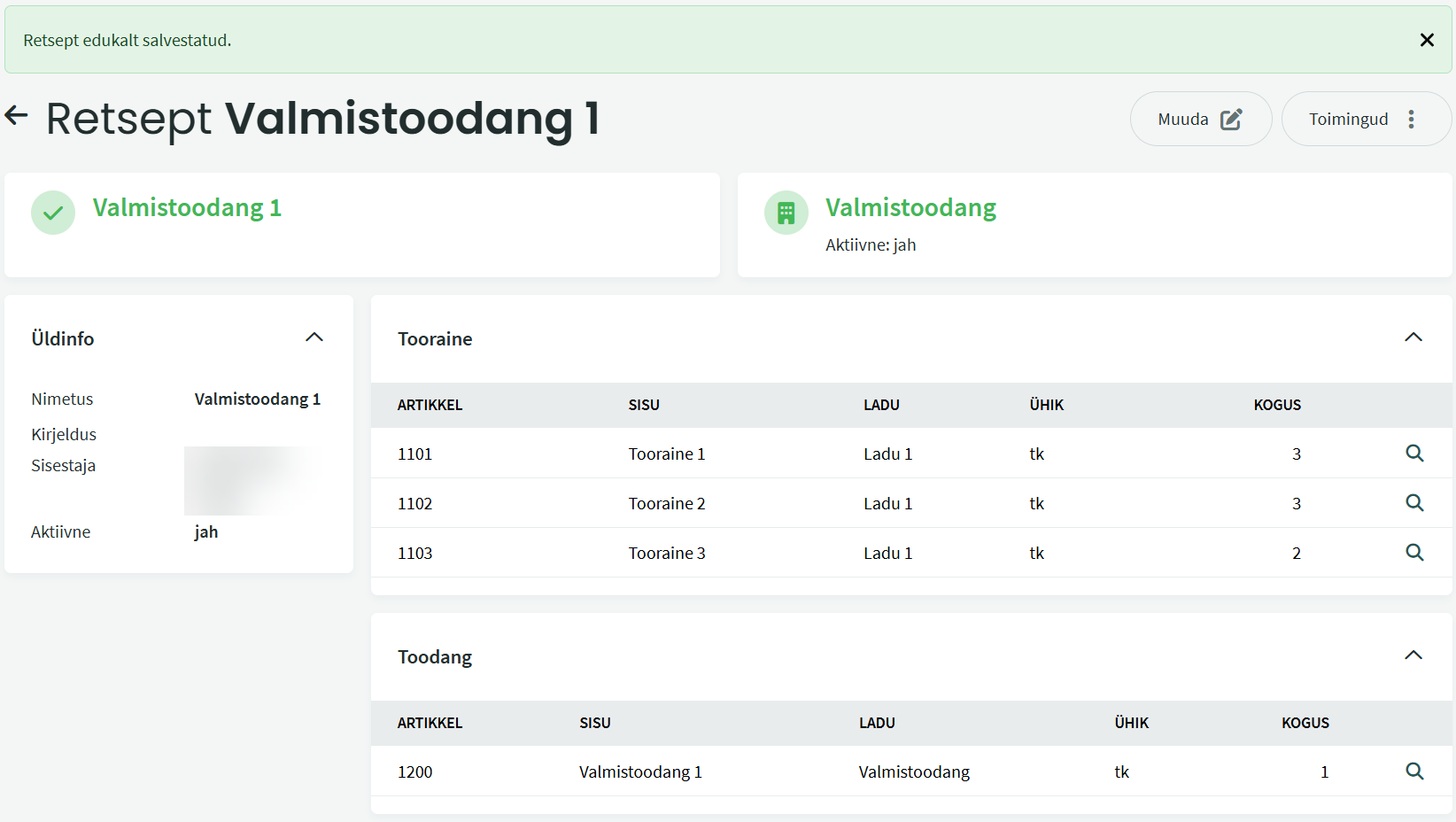This screenshot has width=1456, height=822.
Task: Click the back arrow next to Retsept
Action: point(17,115)
